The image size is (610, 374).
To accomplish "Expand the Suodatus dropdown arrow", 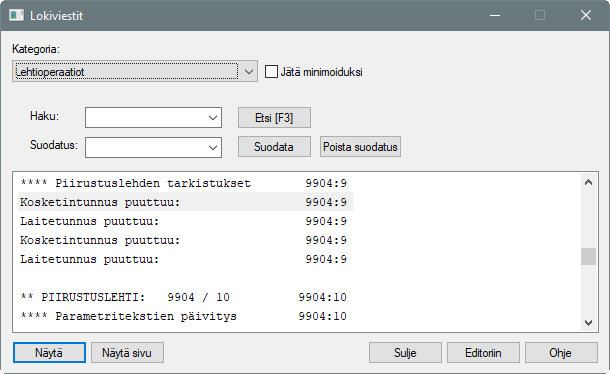I will point(213,147).
